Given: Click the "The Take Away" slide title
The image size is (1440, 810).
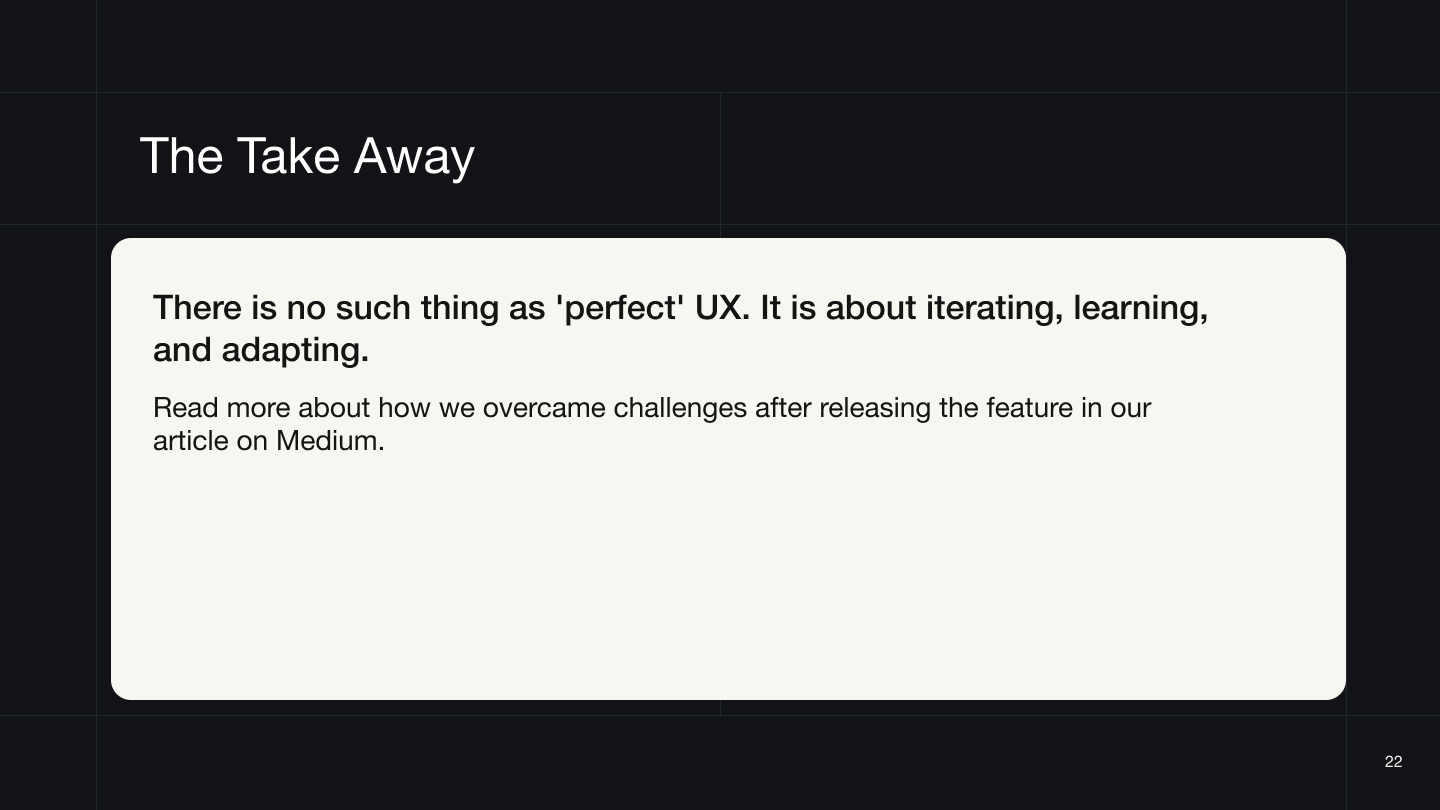Looking at the screenshot, I should pos(307,157).
